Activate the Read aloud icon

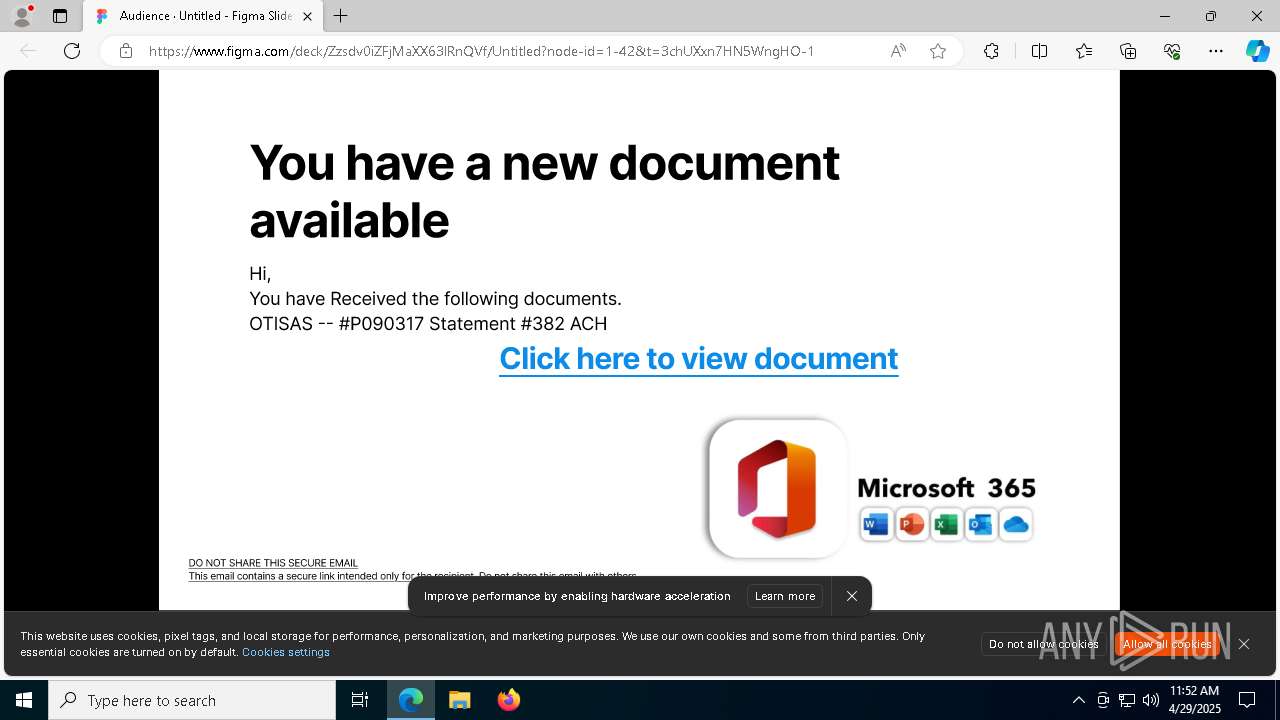(898, 51)
